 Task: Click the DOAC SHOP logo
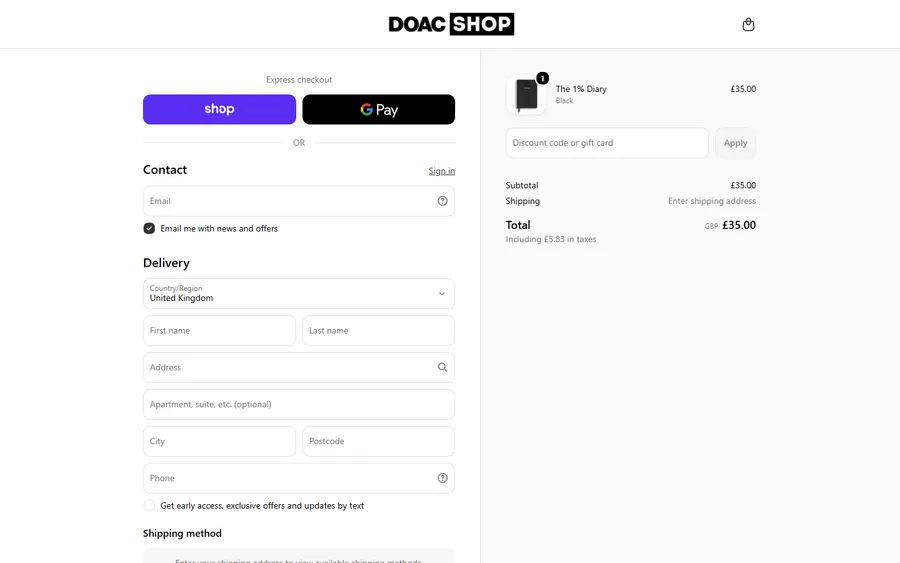click(x=451, y=24)
